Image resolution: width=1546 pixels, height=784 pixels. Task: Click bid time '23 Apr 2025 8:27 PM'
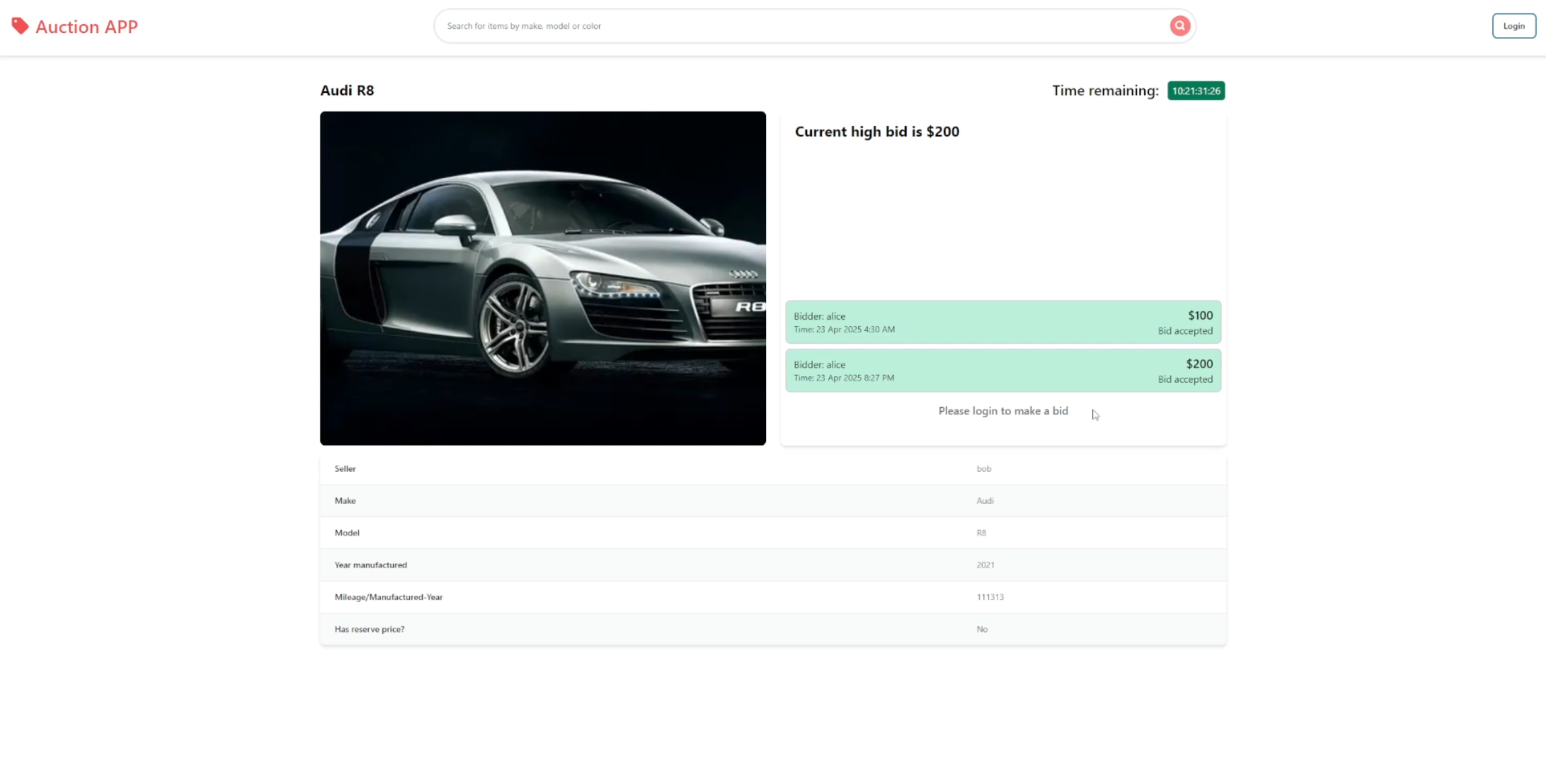855,378
